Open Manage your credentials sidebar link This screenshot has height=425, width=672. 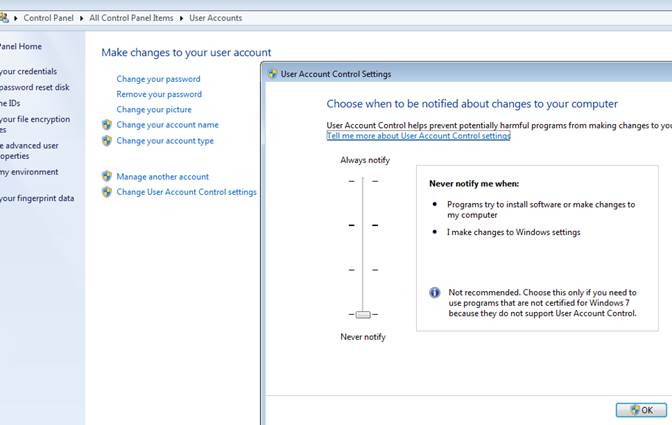coord(28,71)
